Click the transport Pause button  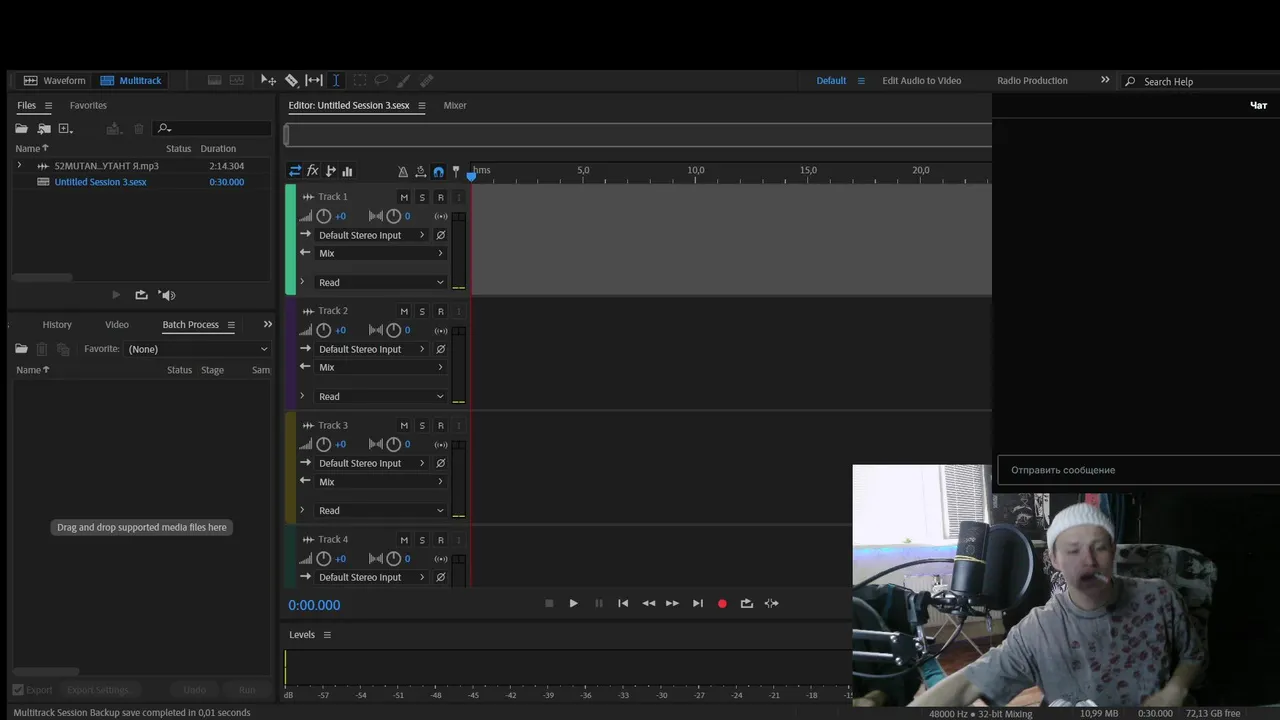point(599,603)
